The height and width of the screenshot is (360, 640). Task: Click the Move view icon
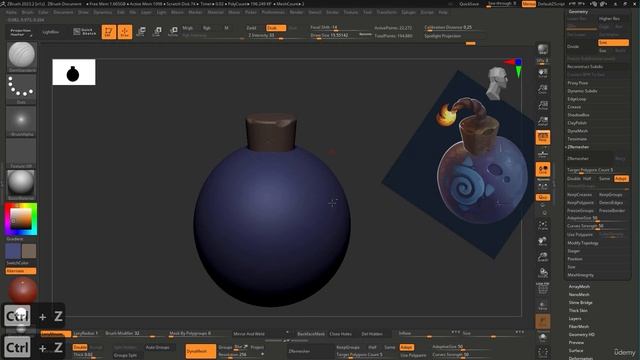coord(542,241)
